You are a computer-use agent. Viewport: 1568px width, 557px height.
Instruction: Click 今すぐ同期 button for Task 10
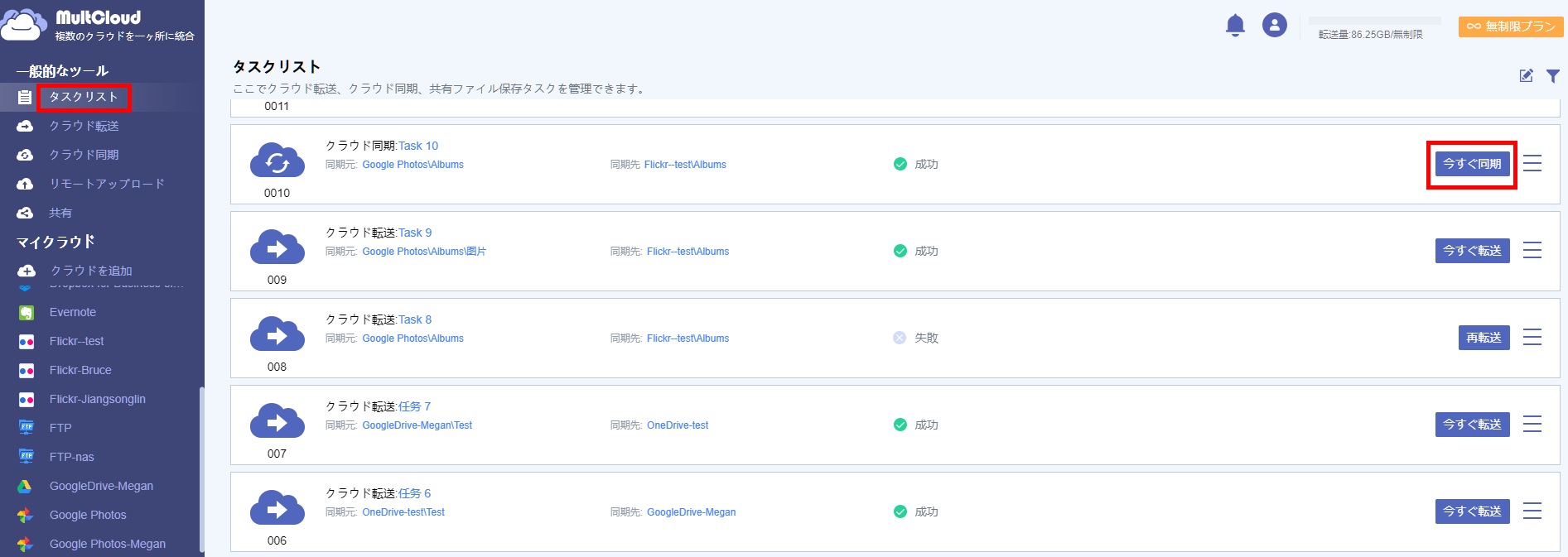1472,164
